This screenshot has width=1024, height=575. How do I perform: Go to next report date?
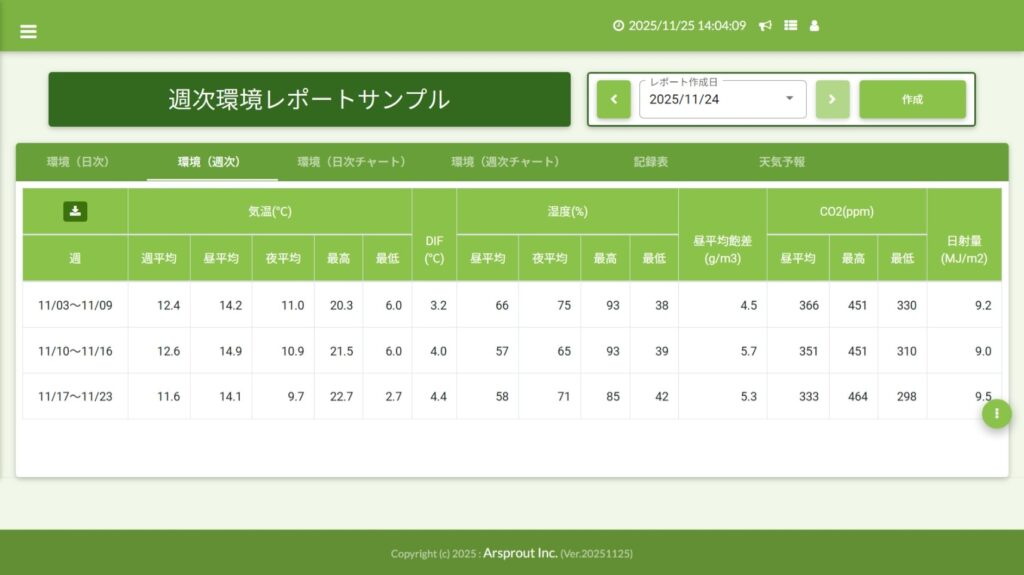coord(831,100)
